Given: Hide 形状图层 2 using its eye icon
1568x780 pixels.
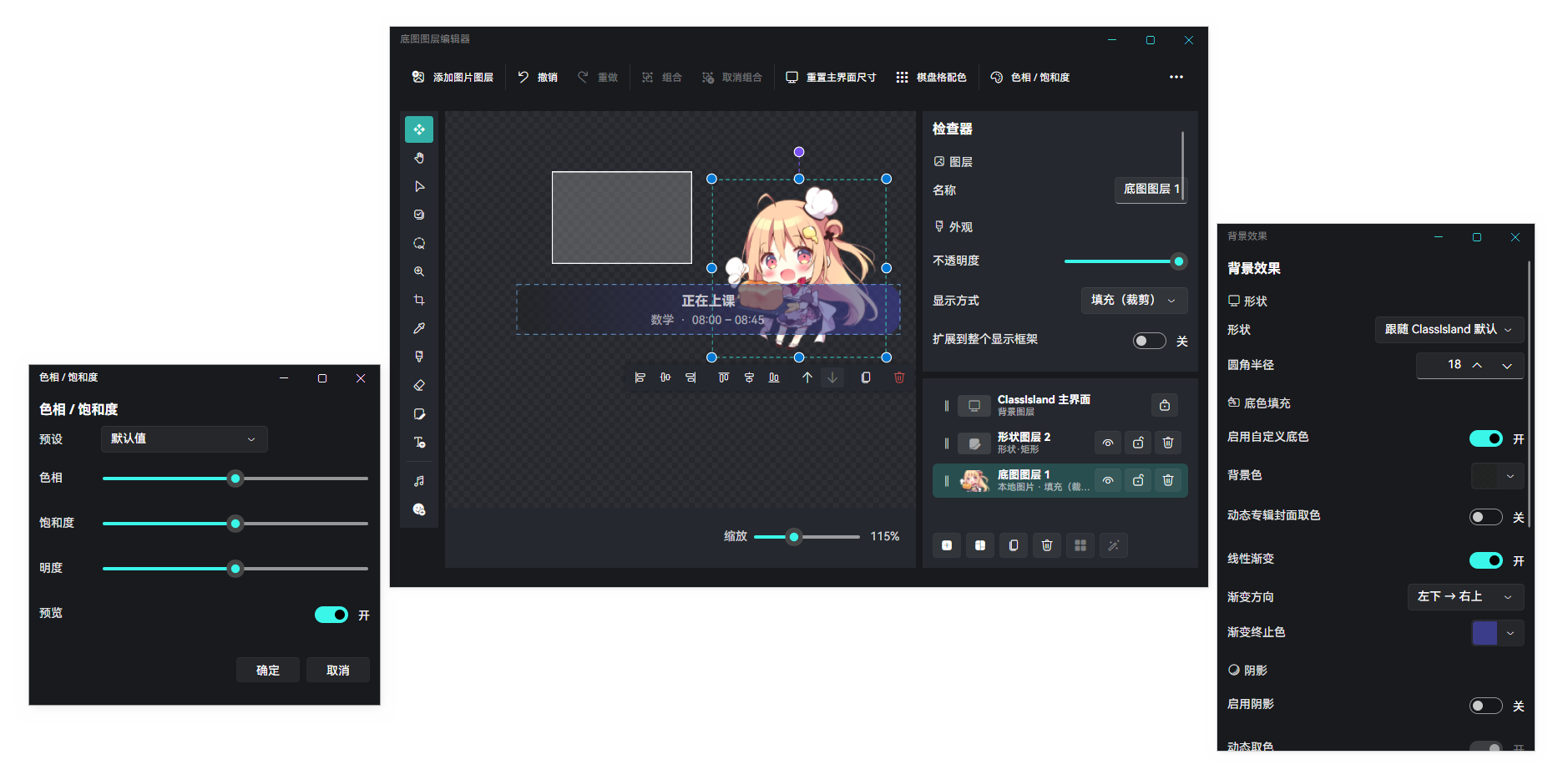Looking at the screenshot, I should (x=1108, y=443).
